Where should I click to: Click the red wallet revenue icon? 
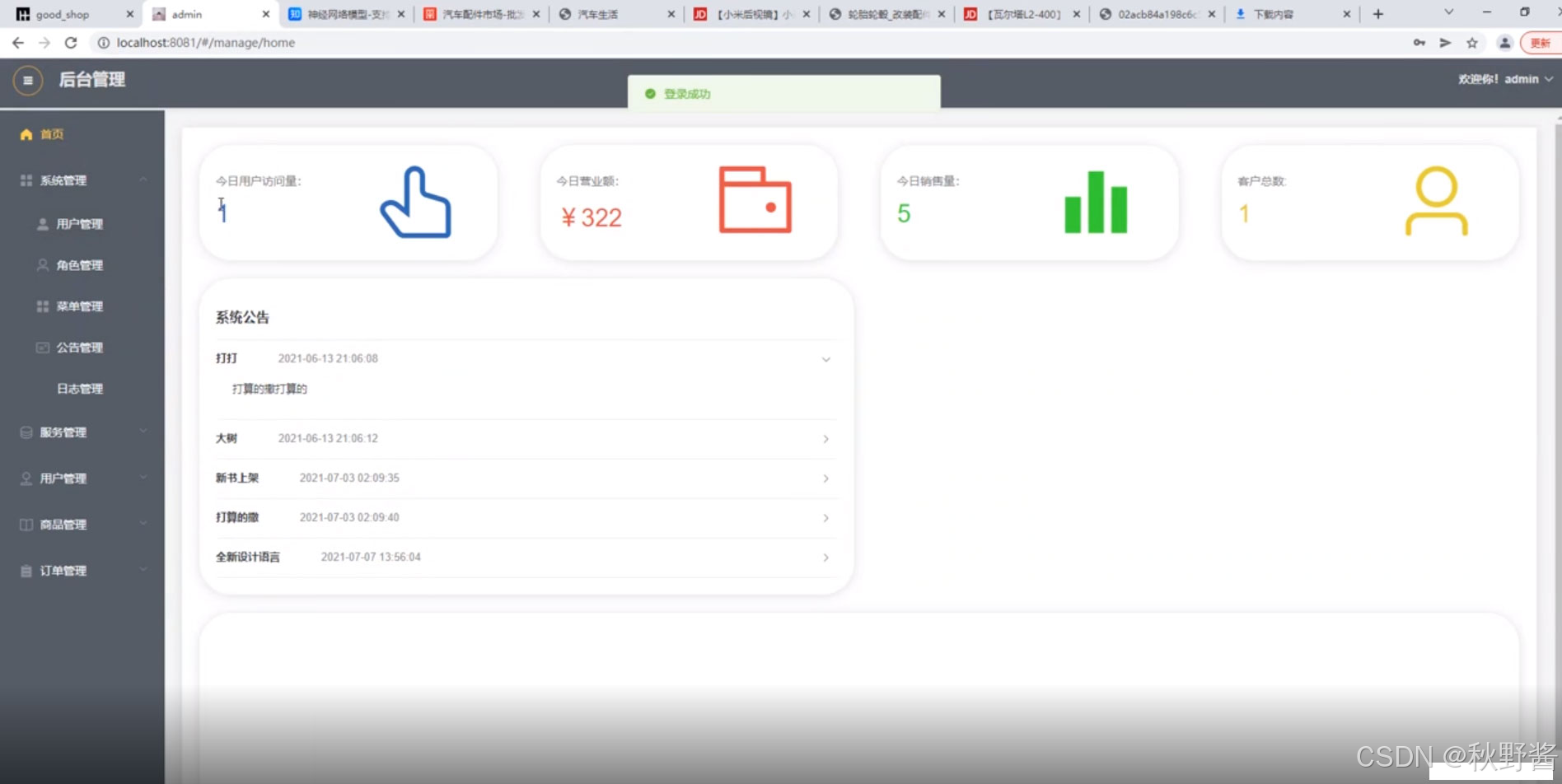point(755,200)
